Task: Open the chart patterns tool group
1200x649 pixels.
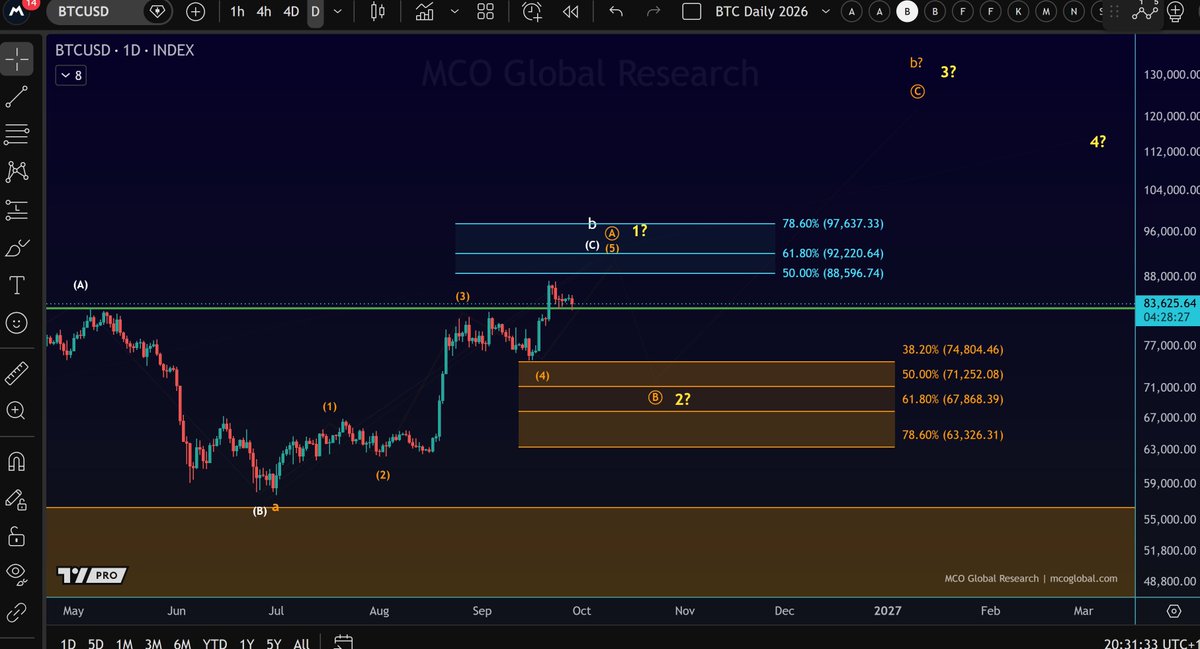Action: (17, 172)
